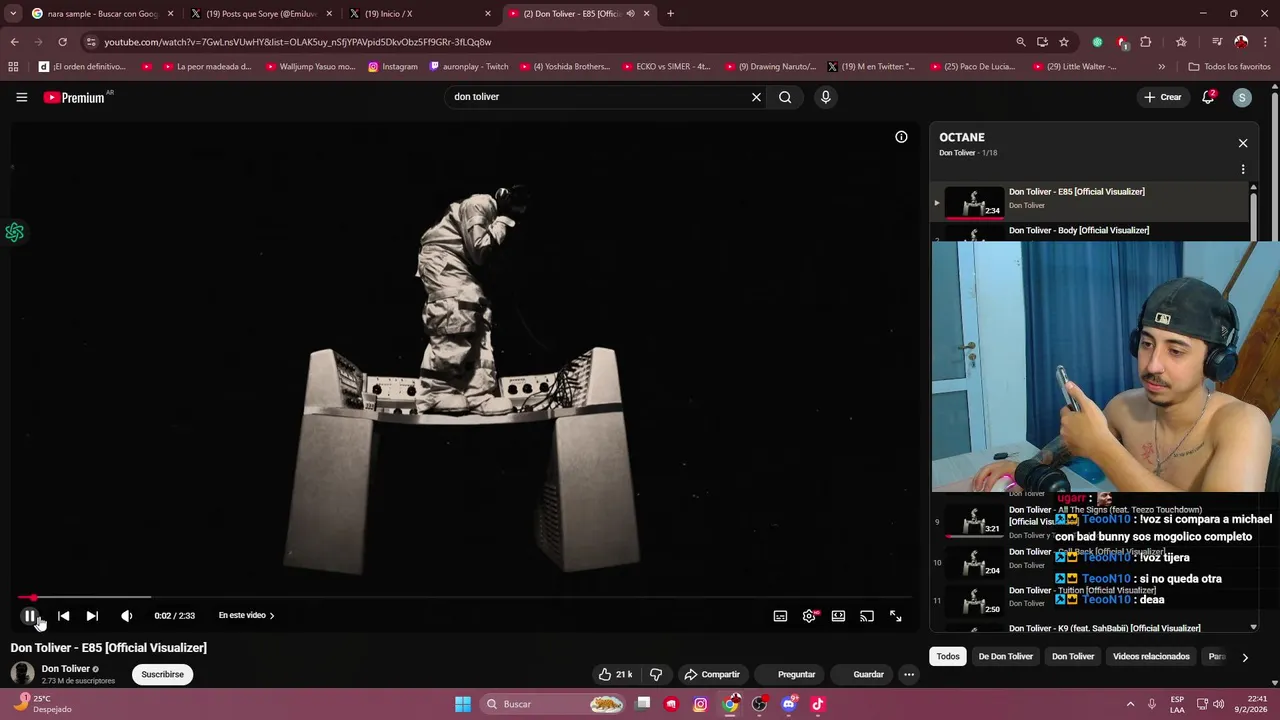Click the Compartir button
This screenshot has width=1280, height=720.
(x=712, y=674)
